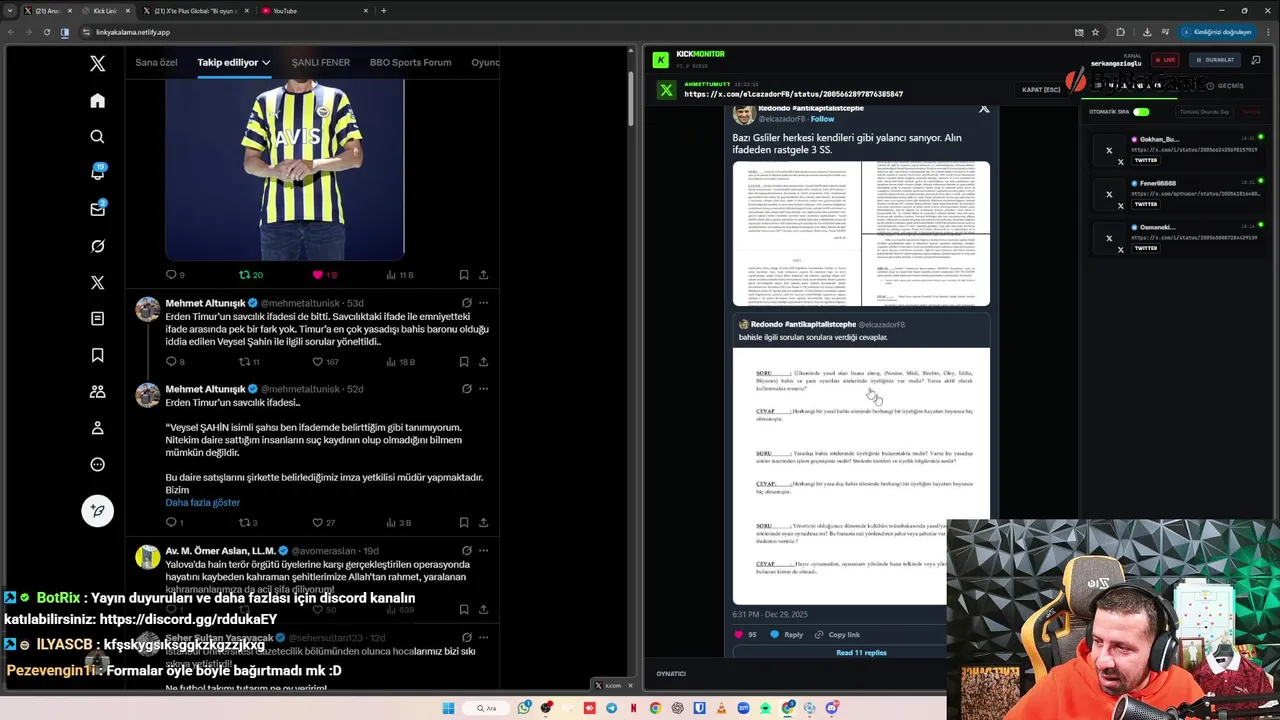This screenshot has height=720, width=1280.
Task: Open Bookmarks icon in X sidebar
Action: coord(97,355)
